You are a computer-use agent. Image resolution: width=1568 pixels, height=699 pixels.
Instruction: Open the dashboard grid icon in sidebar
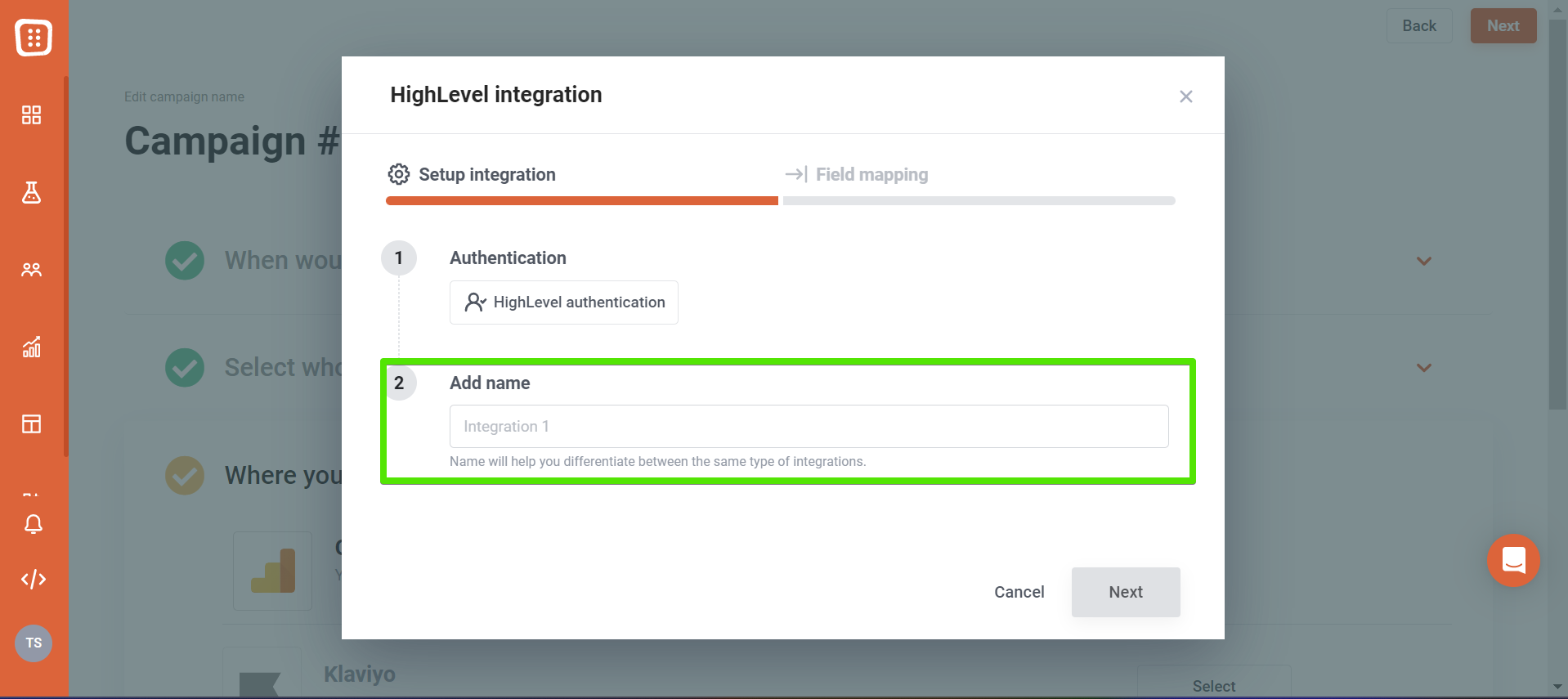tap(31, 115)
